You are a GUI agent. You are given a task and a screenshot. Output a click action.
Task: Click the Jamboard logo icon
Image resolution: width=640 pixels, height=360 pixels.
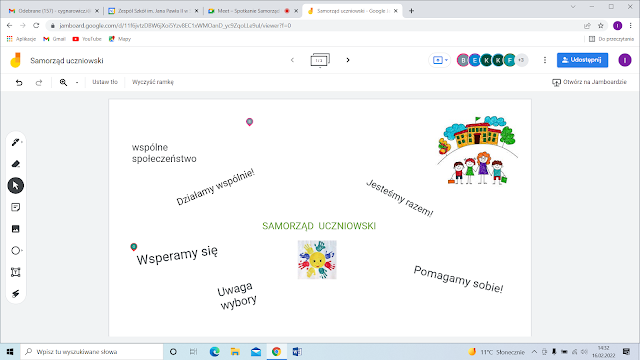[x=16, y=60]
